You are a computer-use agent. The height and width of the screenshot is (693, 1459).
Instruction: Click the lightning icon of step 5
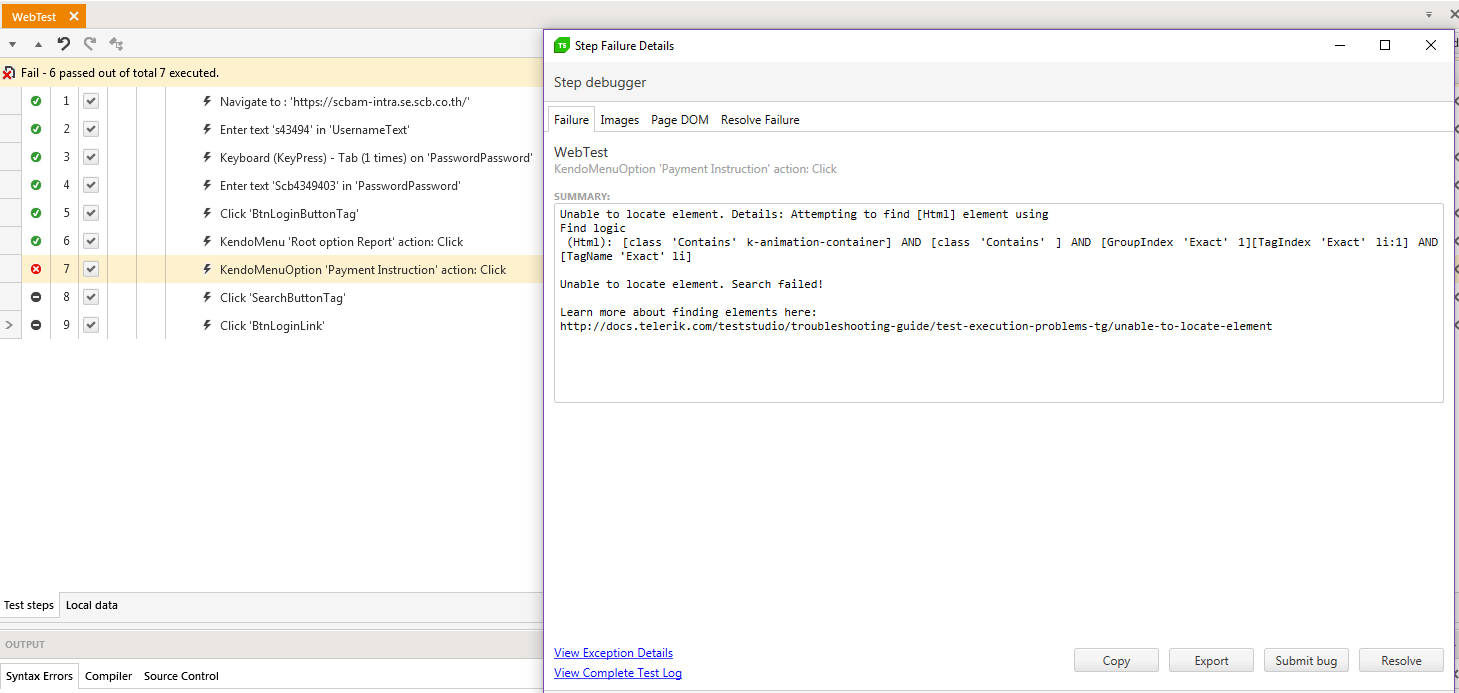click(x=207, y=213)
